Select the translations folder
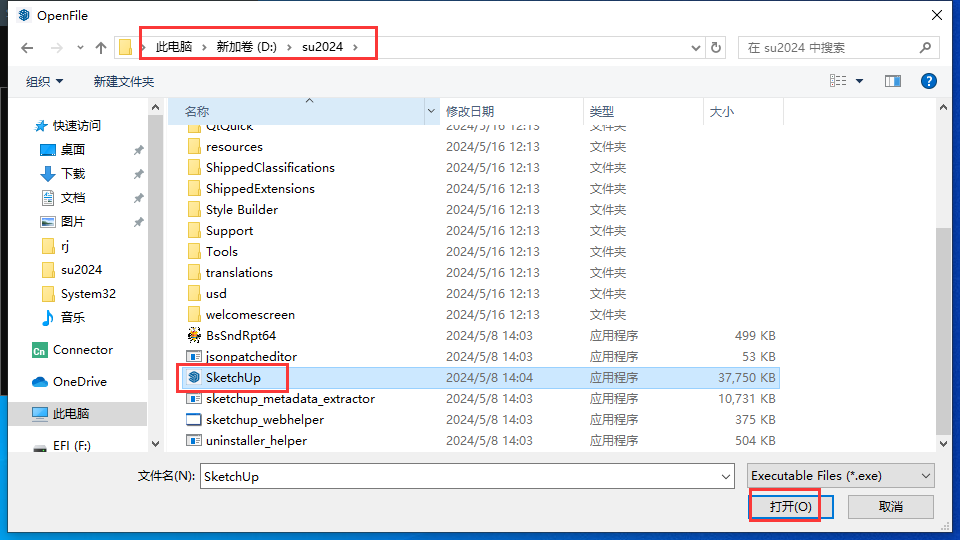Image resolution: width=960 pixels, height=540 pixels. click(x=239, y=272)
